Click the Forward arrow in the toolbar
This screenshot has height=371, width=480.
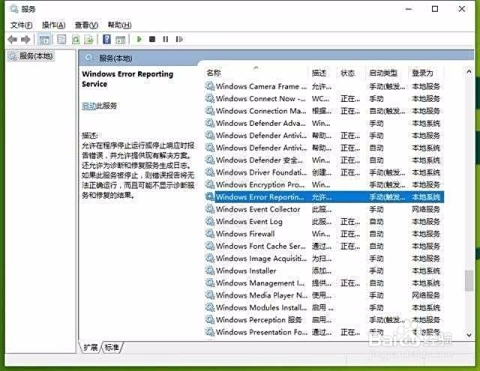coord(26,40)
